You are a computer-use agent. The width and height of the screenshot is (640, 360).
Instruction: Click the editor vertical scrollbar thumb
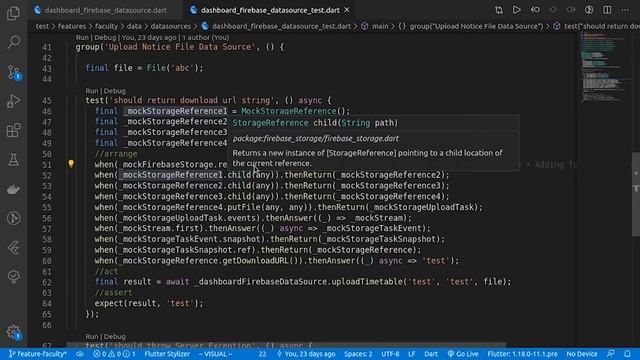(636, 194)
